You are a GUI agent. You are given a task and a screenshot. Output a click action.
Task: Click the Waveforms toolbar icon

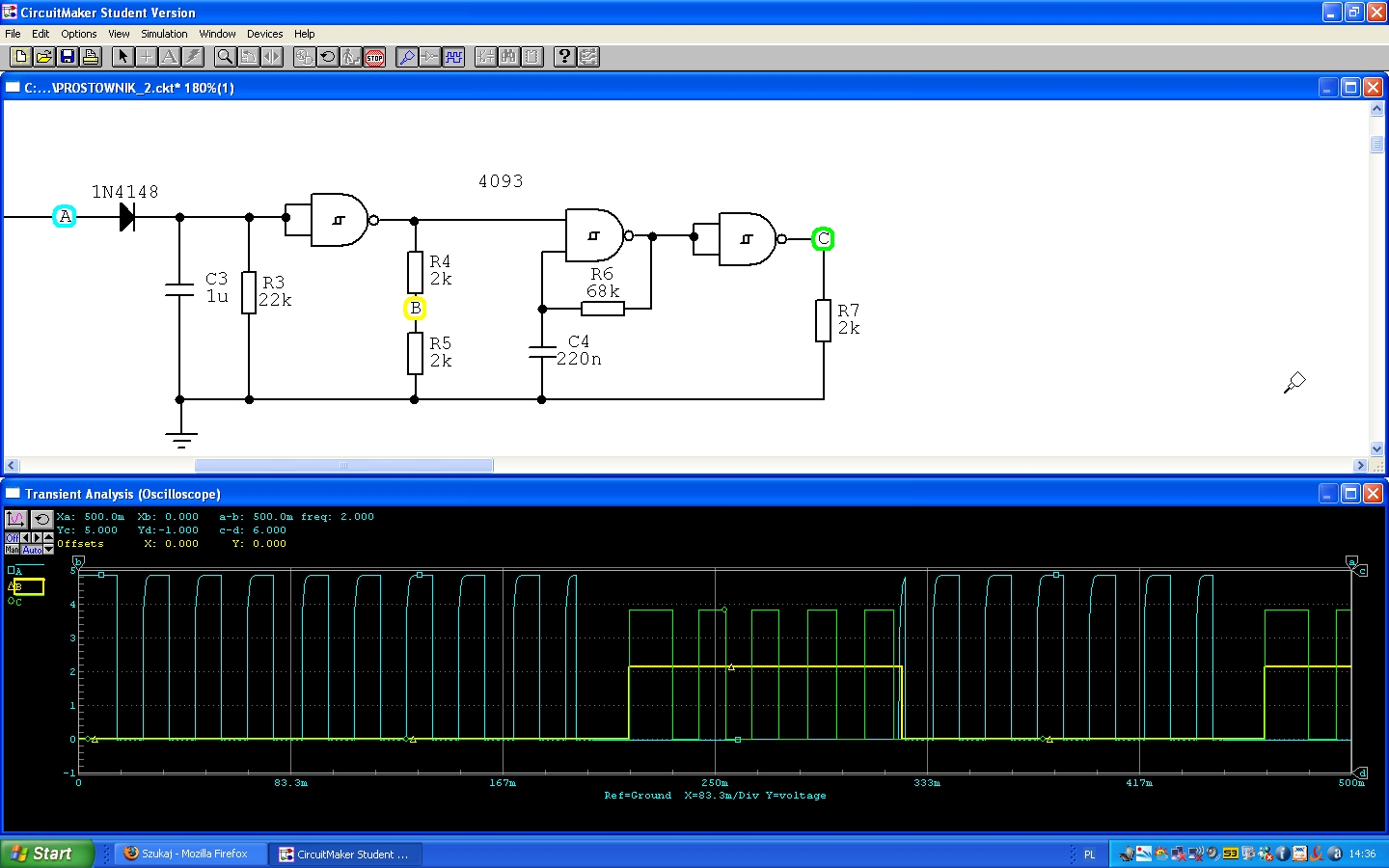click(453, 57)
